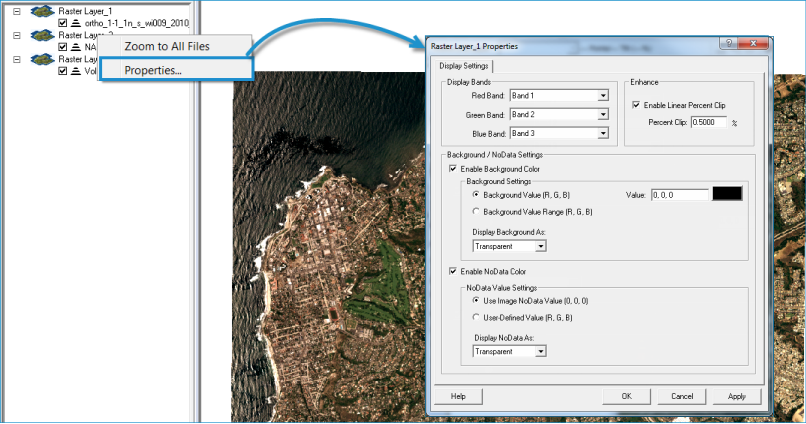Click the layer icon beside the NA file

pyautogui.click(x=76, y=47)
